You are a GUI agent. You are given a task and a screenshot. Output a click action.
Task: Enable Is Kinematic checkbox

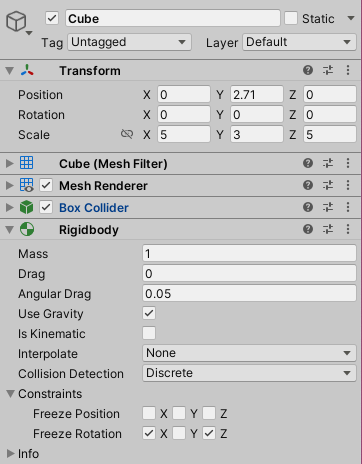149,333
